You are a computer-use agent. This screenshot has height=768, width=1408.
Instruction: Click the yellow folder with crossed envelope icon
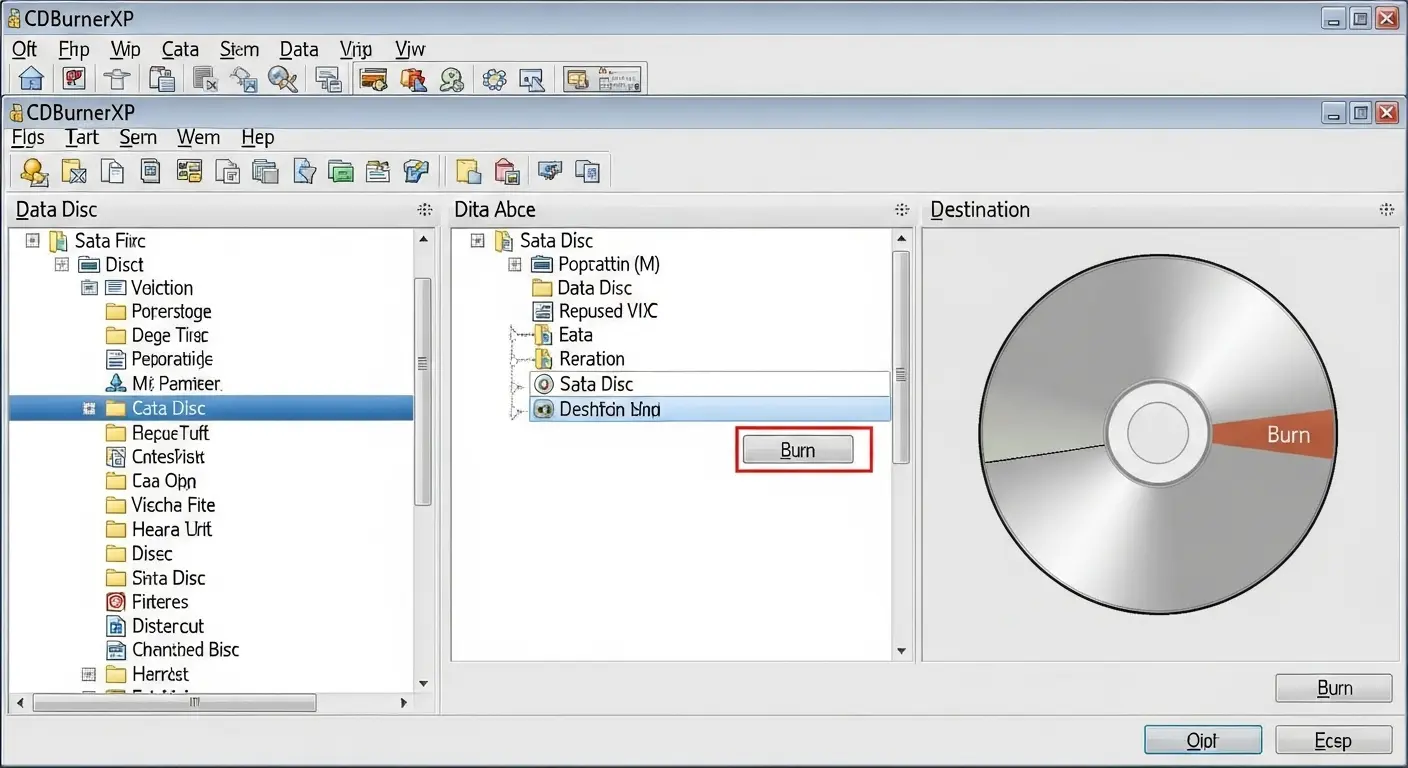[x=74, y=171]
